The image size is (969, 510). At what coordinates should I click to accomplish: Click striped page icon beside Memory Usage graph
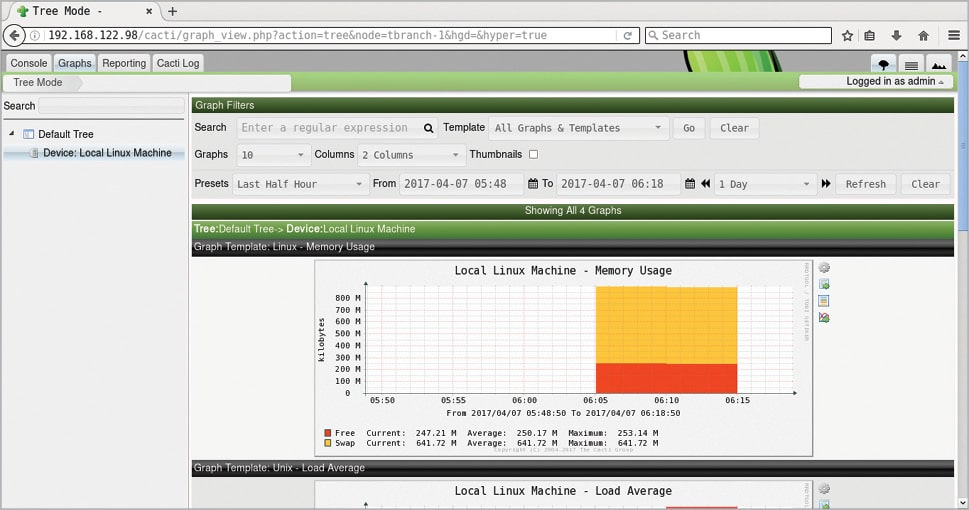pos(824,301)
